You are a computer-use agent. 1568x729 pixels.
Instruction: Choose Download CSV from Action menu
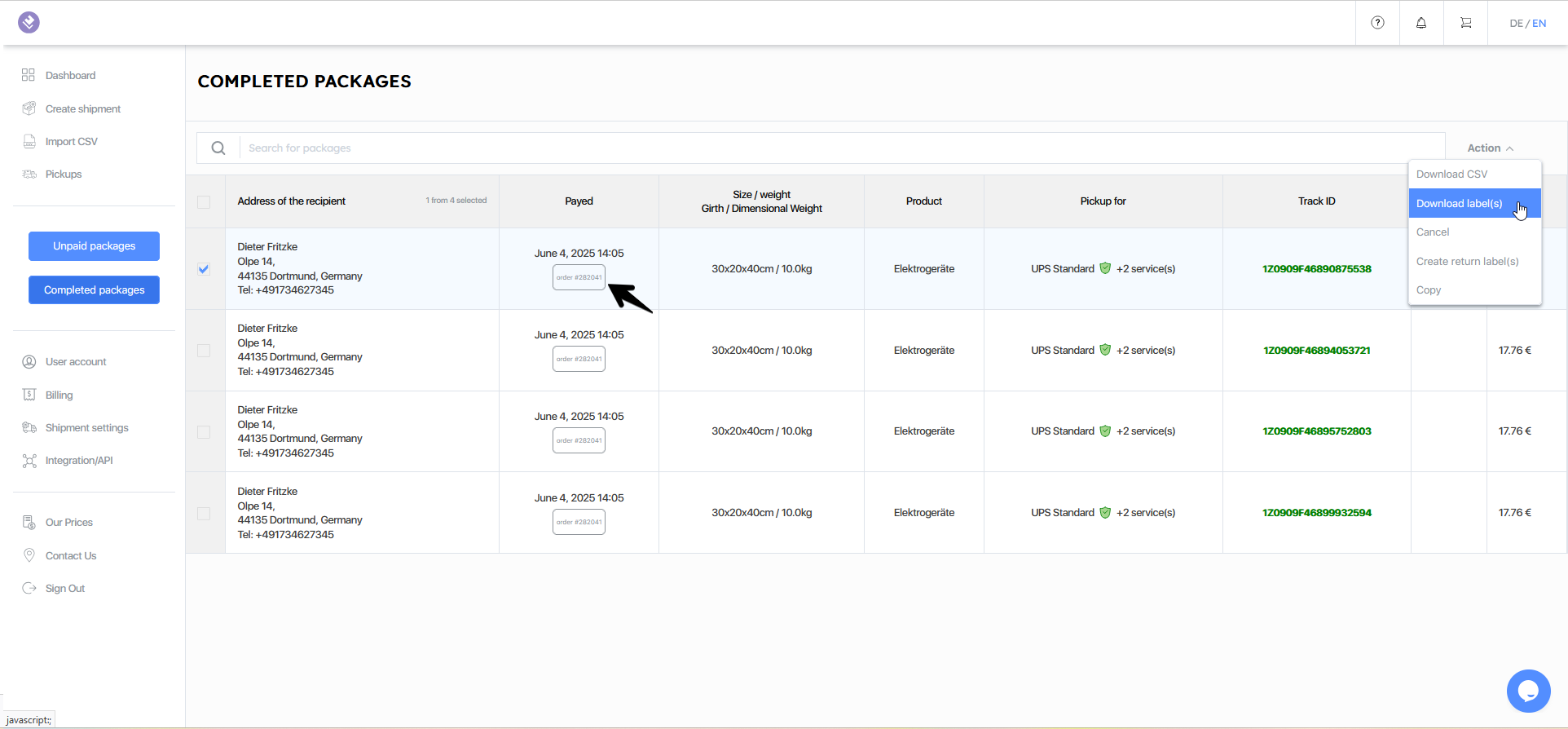pyautogui.click(x=1474, y=175)
